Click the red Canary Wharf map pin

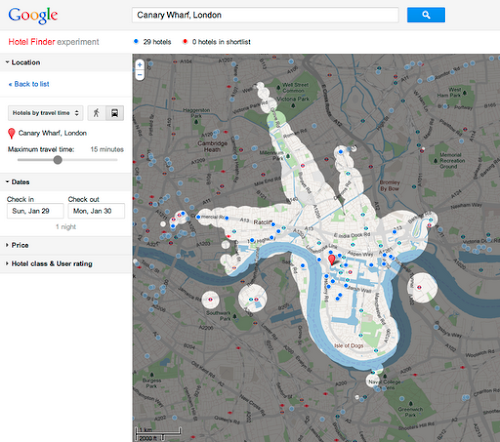point(331,260)
